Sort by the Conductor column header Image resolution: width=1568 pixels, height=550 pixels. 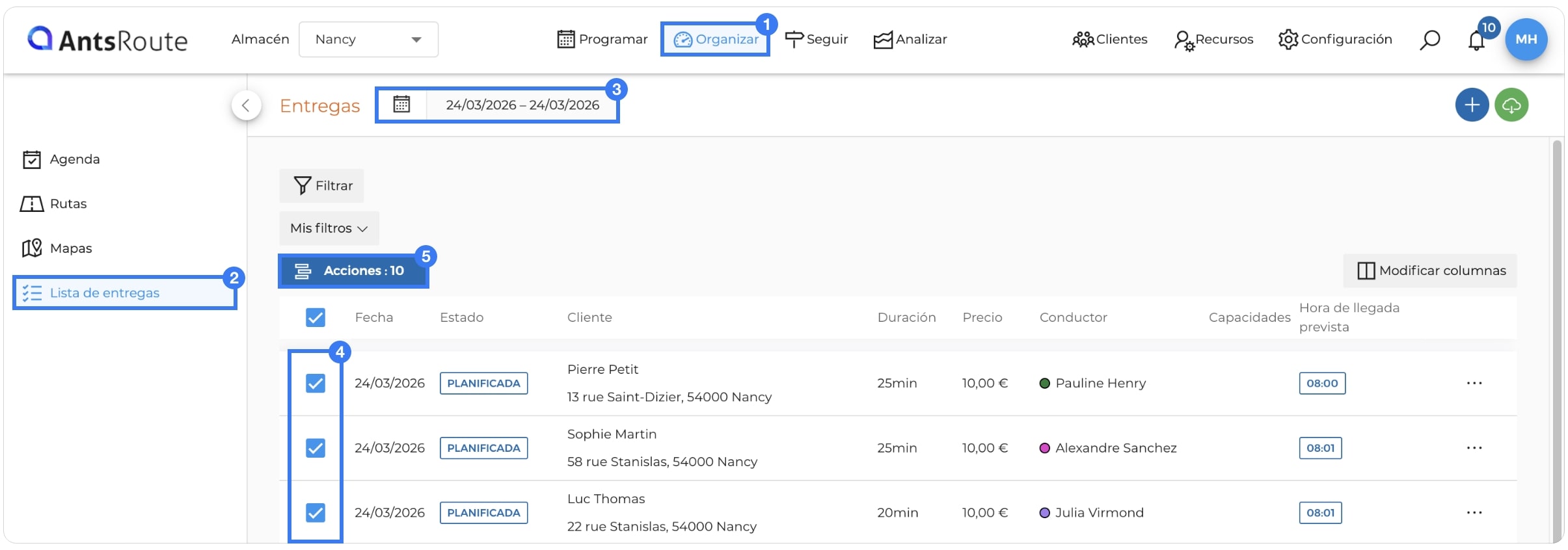click(x=1074, y=317)
